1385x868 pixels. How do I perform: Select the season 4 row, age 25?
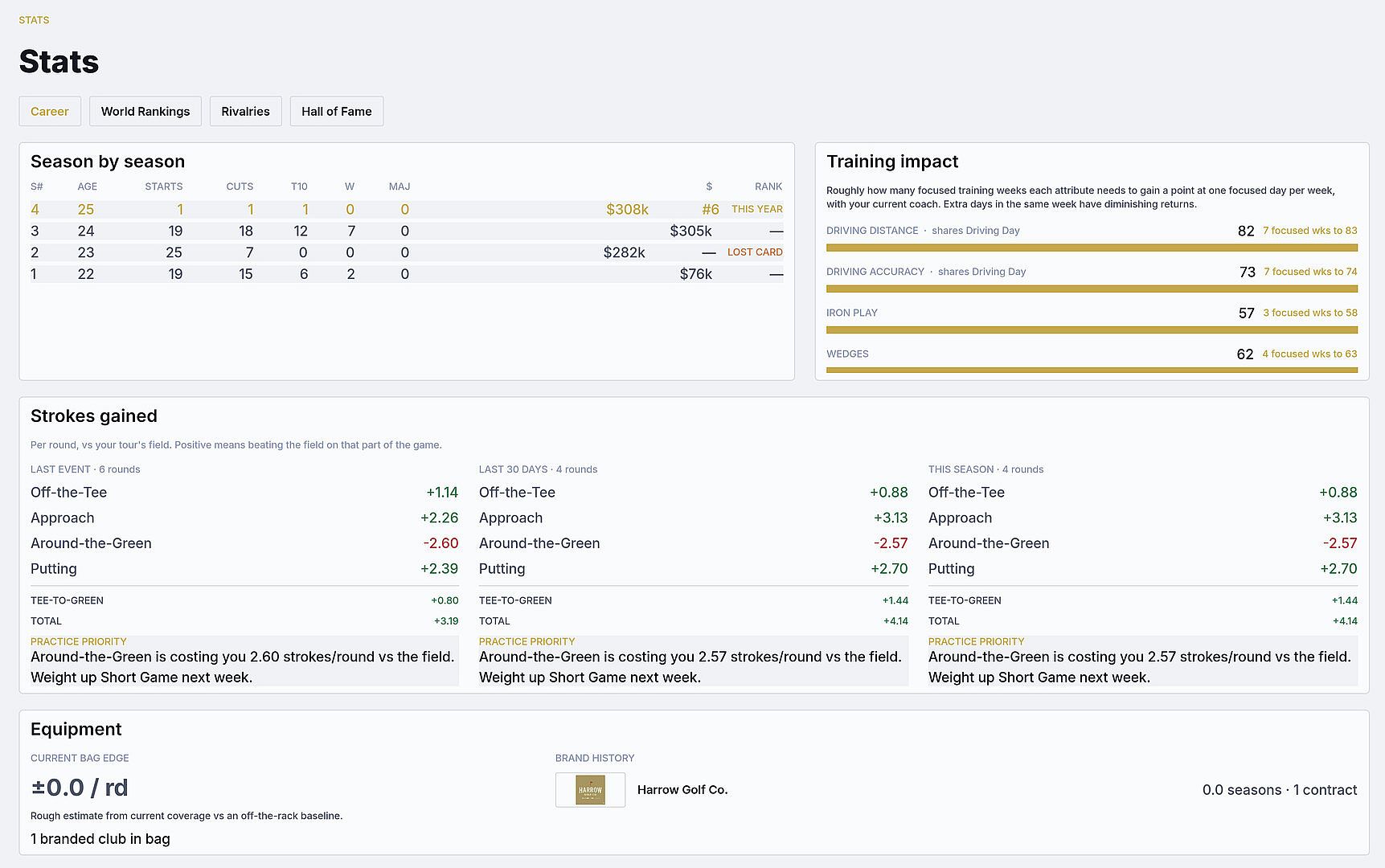(407, 209)
